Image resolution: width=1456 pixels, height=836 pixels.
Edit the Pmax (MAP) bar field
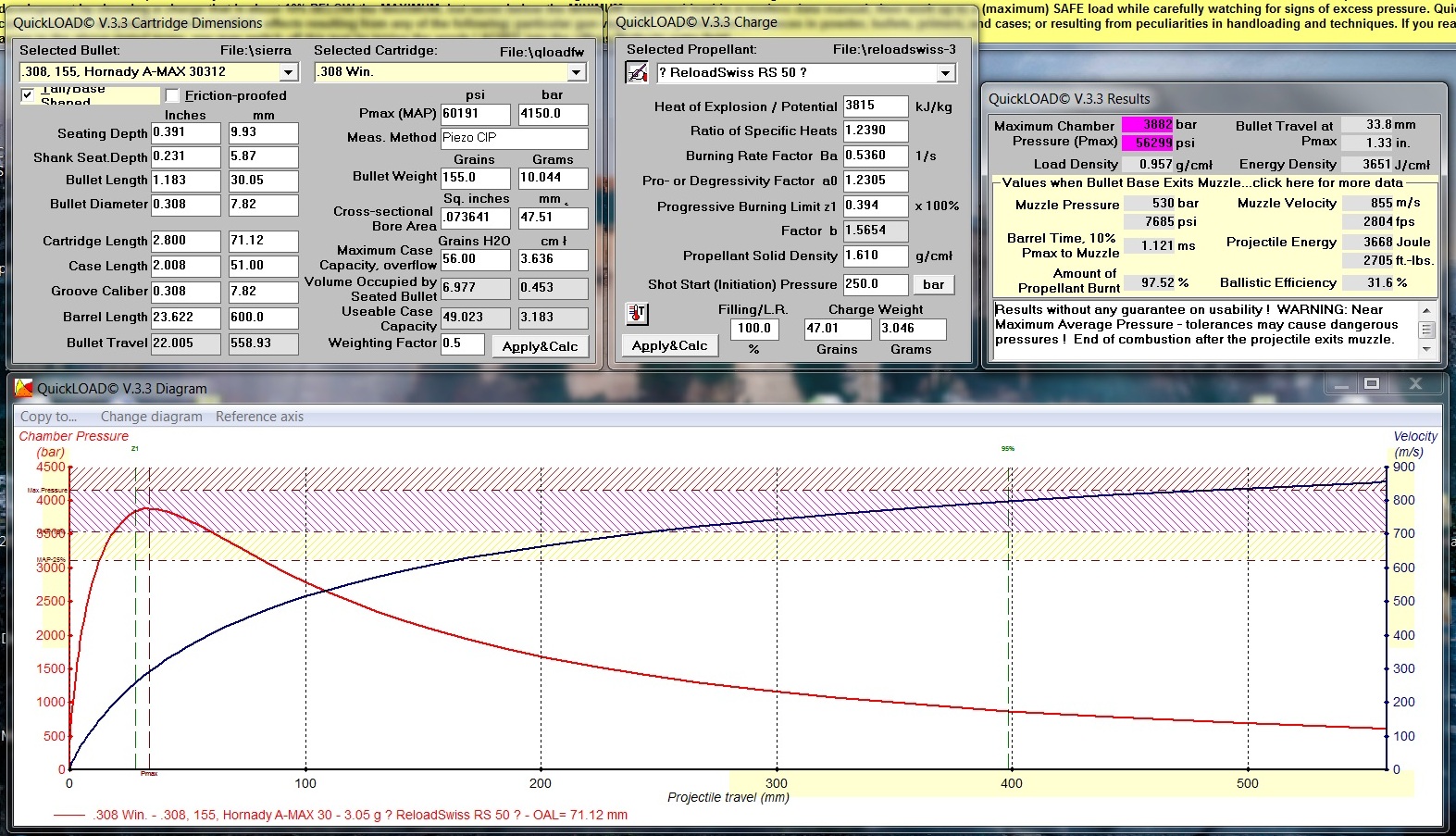click(x=553, y=114)
